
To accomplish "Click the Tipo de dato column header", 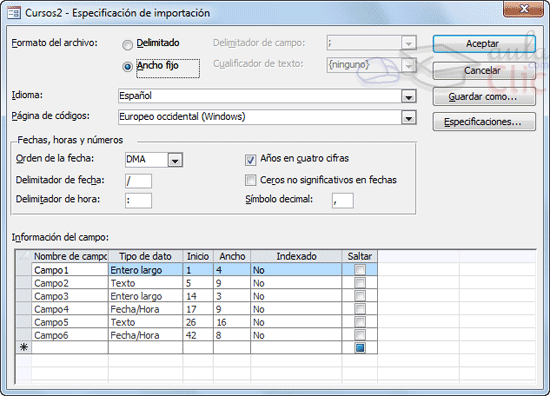I will [x=146, y=256].
